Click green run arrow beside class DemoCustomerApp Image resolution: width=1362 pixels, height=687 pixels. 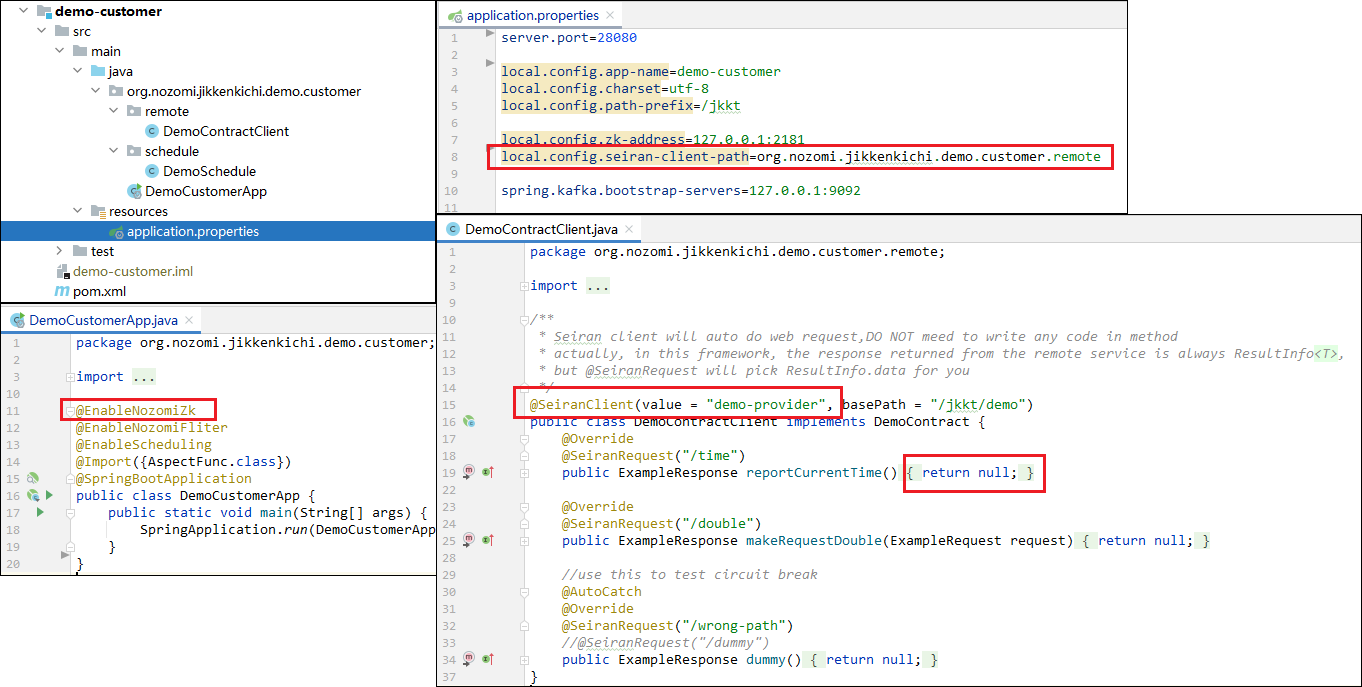(x=49, y=495)
